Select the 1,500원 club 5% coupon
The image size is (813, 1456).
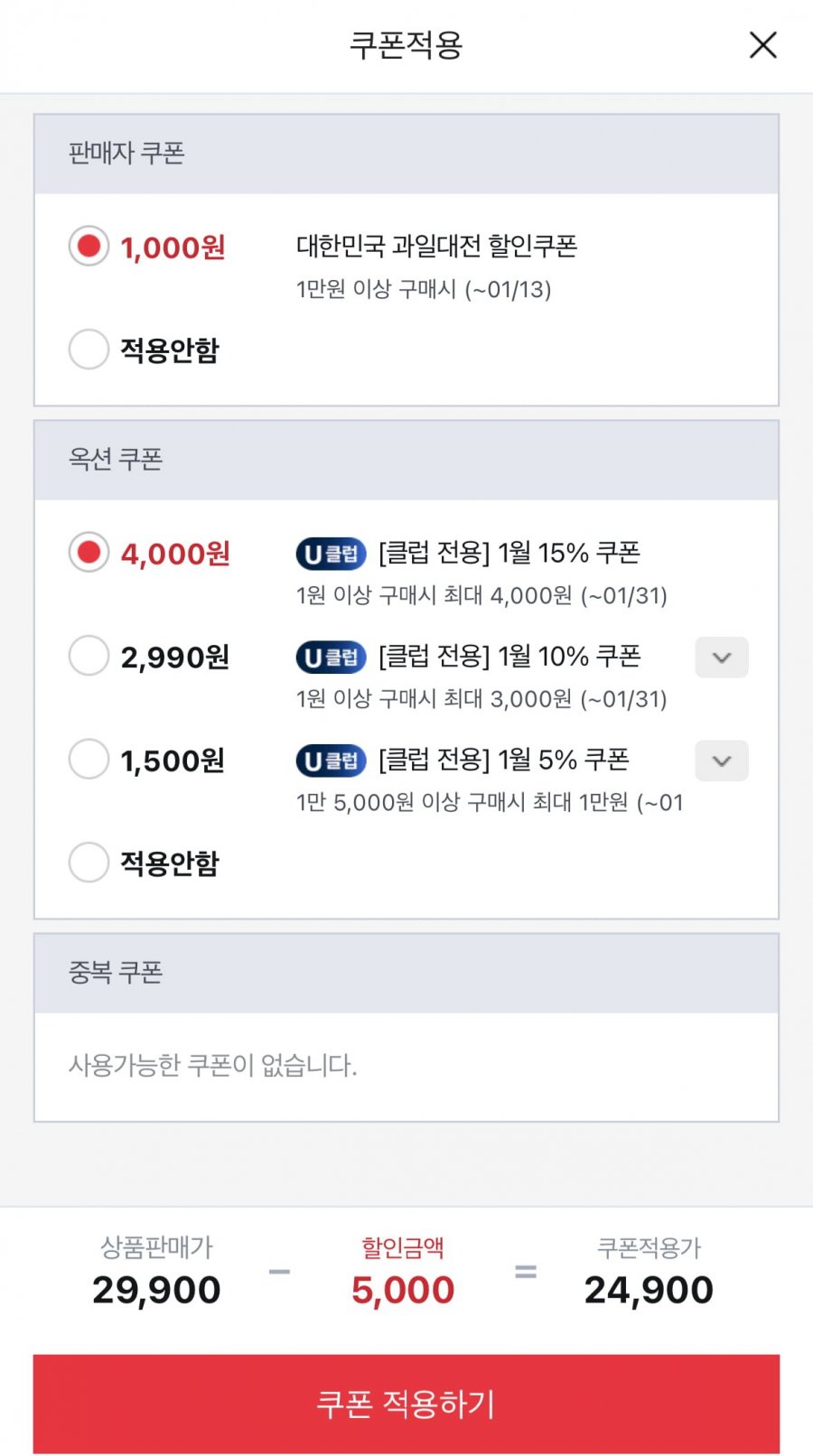click(89, 760)
